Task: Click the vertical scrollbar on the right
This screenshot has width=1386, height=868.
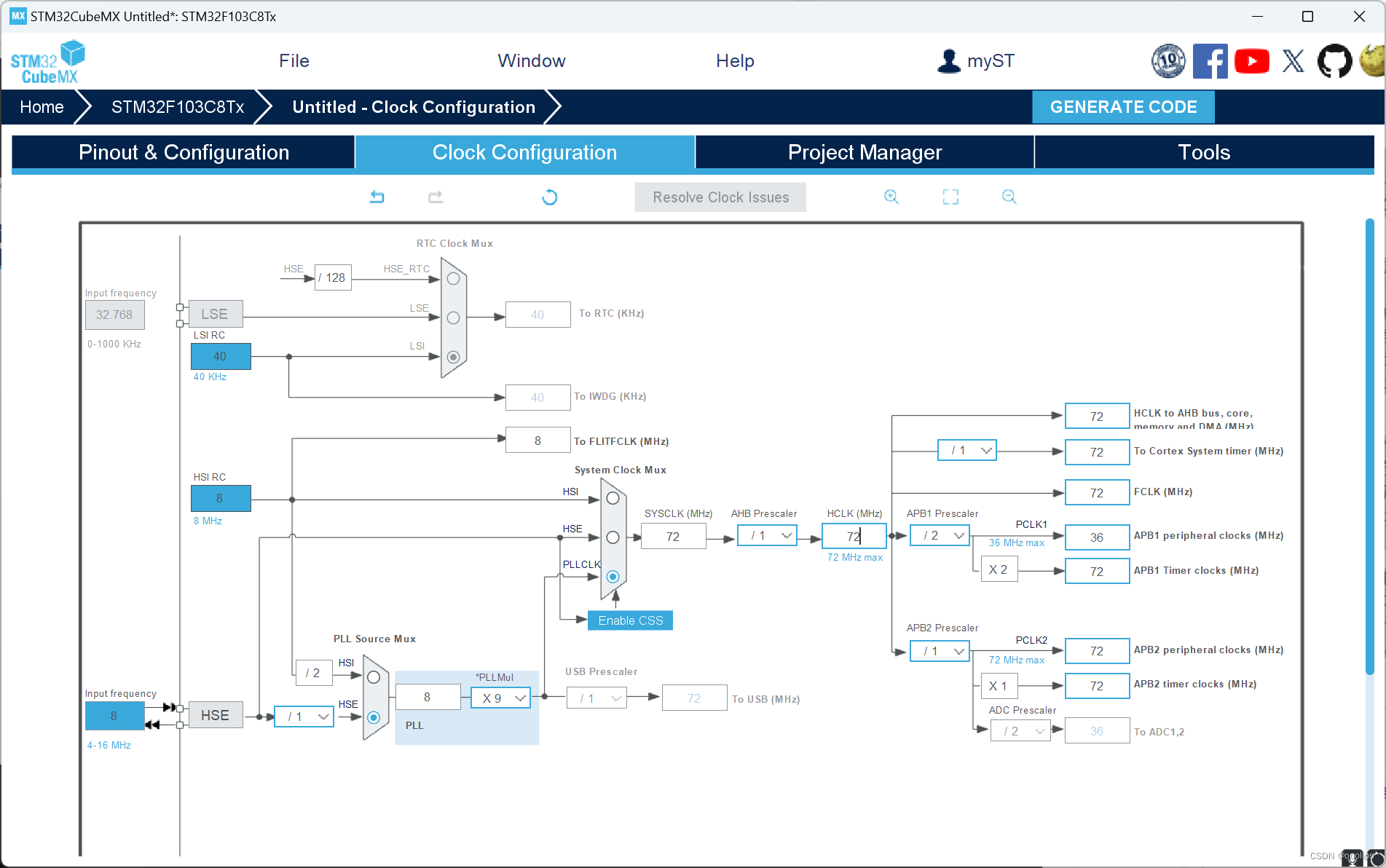Action: (x=1370, y=446)
